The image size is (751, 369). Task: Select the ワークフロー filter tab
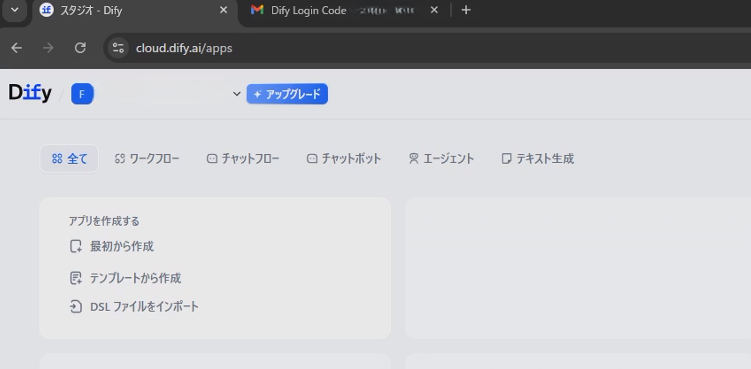[147, 159]
